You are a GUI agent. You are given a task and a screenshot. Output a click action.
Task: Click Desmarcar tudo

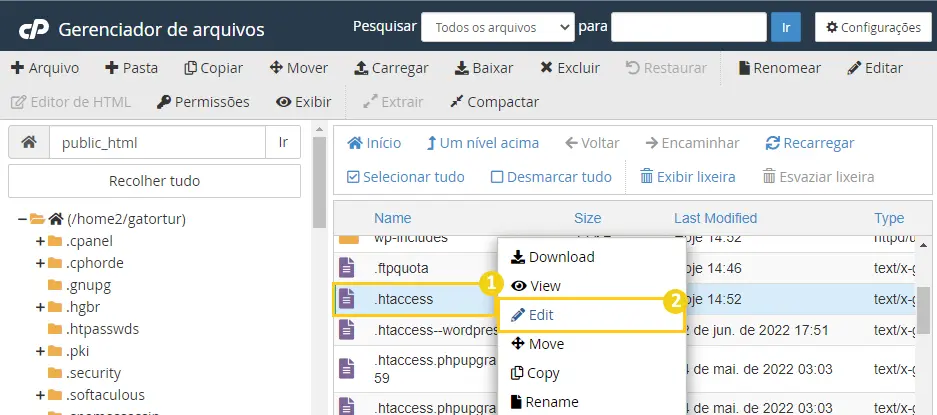pos(551,177)
